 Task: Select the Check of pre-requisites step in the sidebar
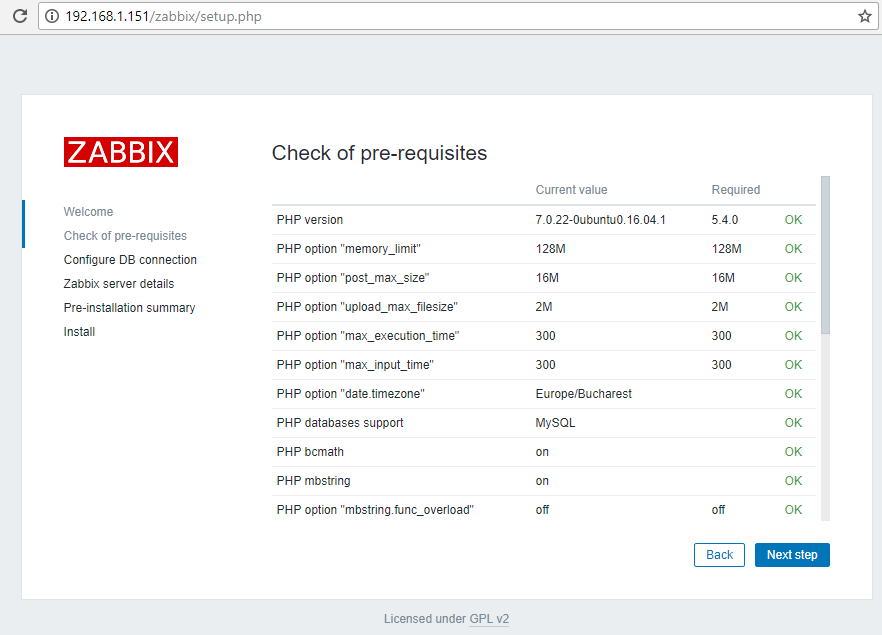[x=125, y=236]
